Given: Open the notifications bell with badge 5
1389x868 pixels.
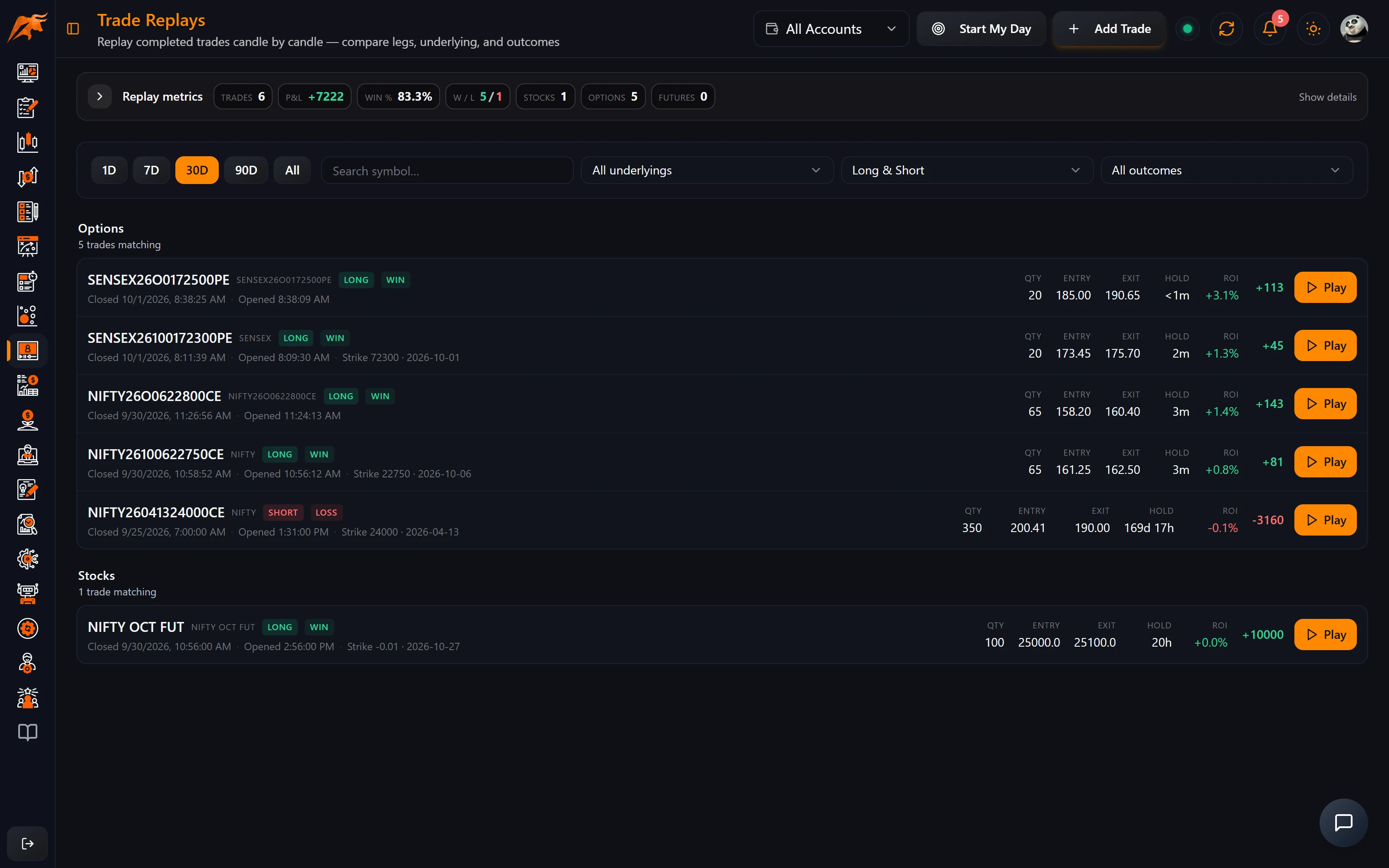Looking at the screenshot, I should tap(1270, 29).
